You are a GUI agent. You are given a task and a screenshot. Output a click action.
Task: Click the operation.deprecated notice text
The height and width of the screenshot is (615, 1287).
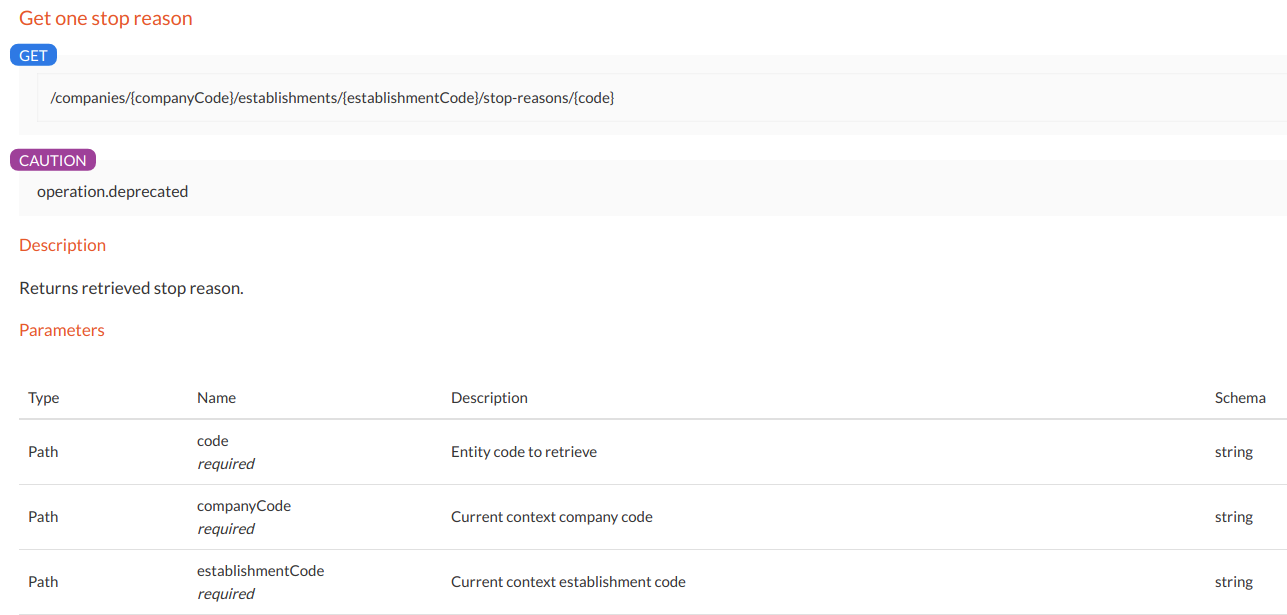tap(112, 191)
